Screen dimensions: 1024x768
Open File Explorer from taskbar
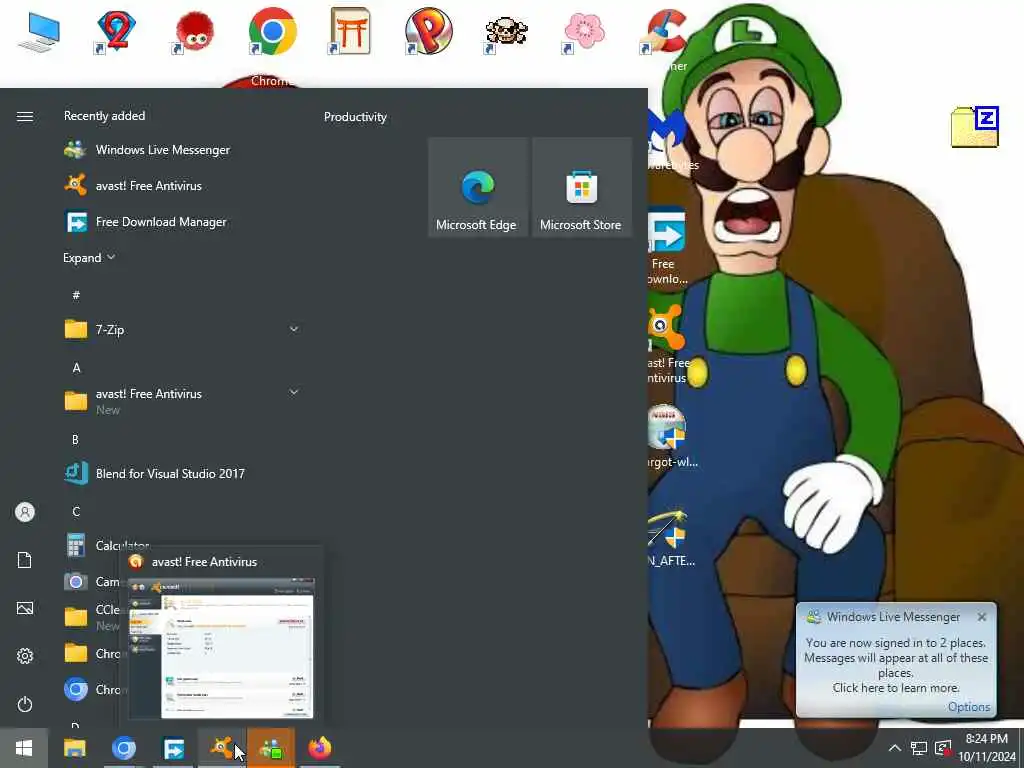coord(74,748)
